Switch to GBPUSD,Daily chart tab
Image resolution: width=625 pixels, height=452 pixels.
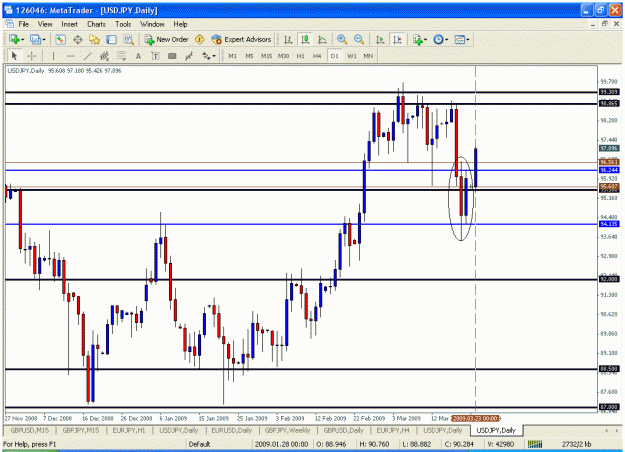(x=344, y=430)
